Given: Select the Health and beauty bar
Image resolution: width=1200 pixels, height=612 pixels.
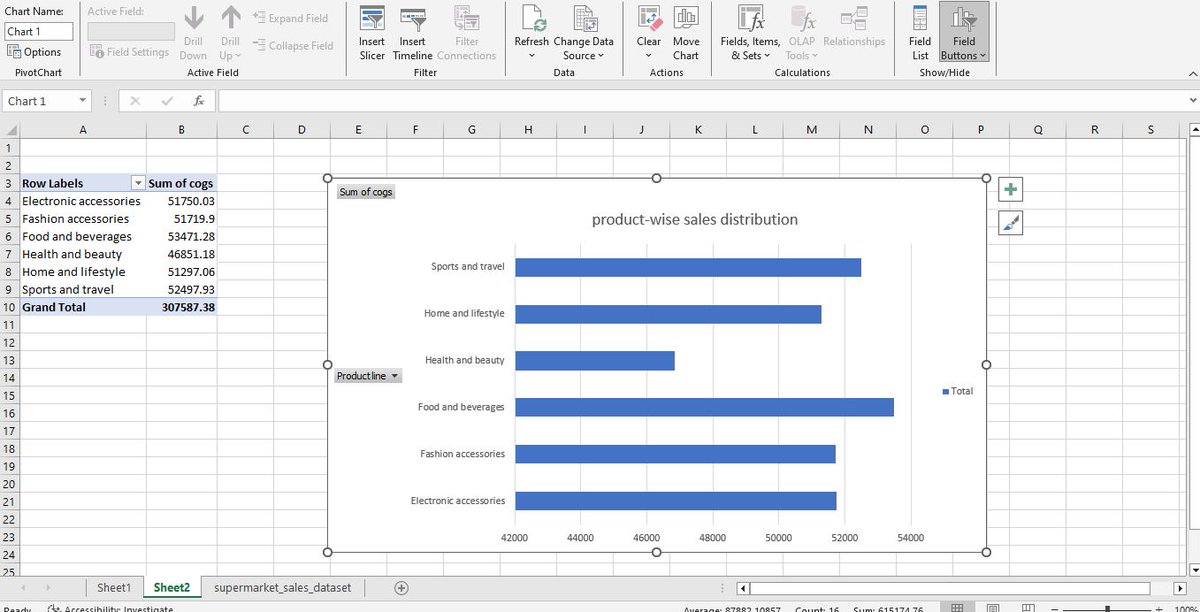Looking at the screenshot, I should click(595, 360).
